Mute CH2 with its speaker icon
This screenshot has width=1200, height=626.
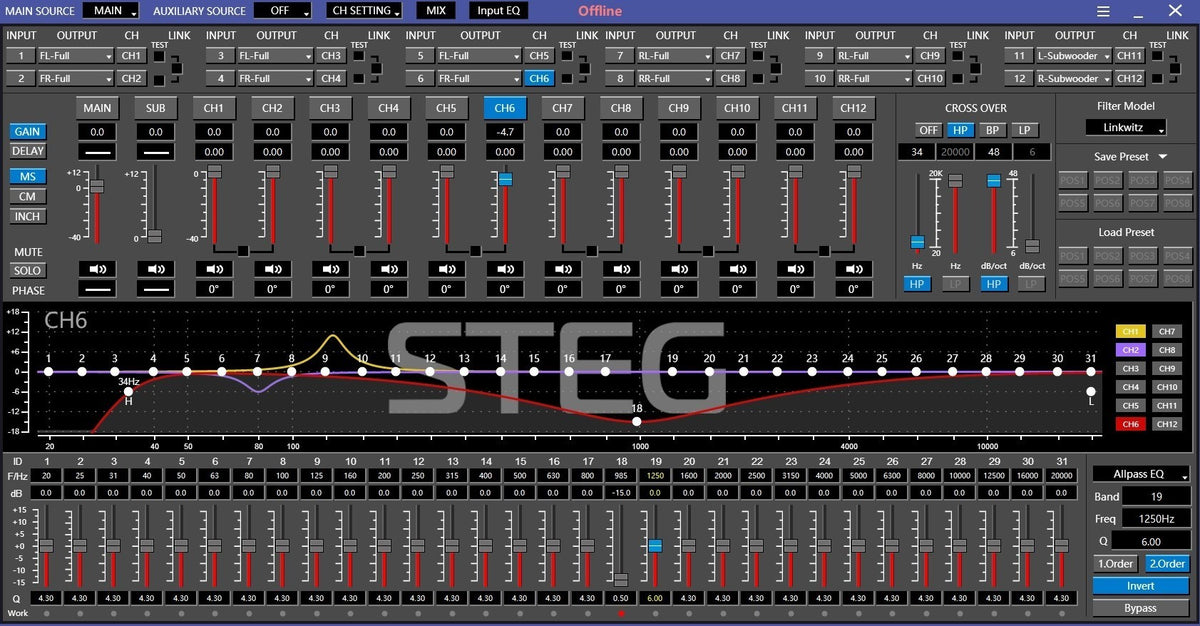tap(272, 269)
